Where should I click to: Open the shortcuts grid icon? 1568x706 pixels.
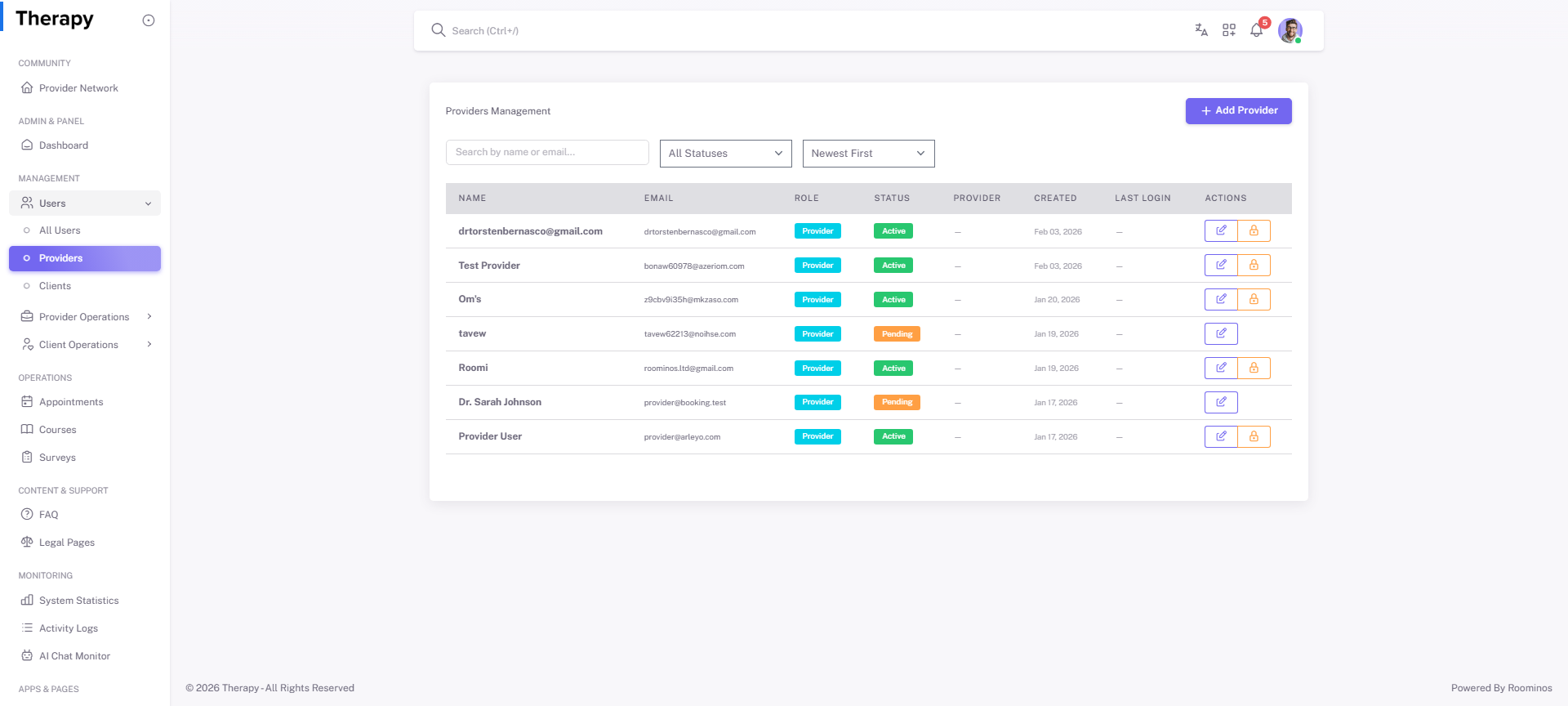pos(1229,30)
